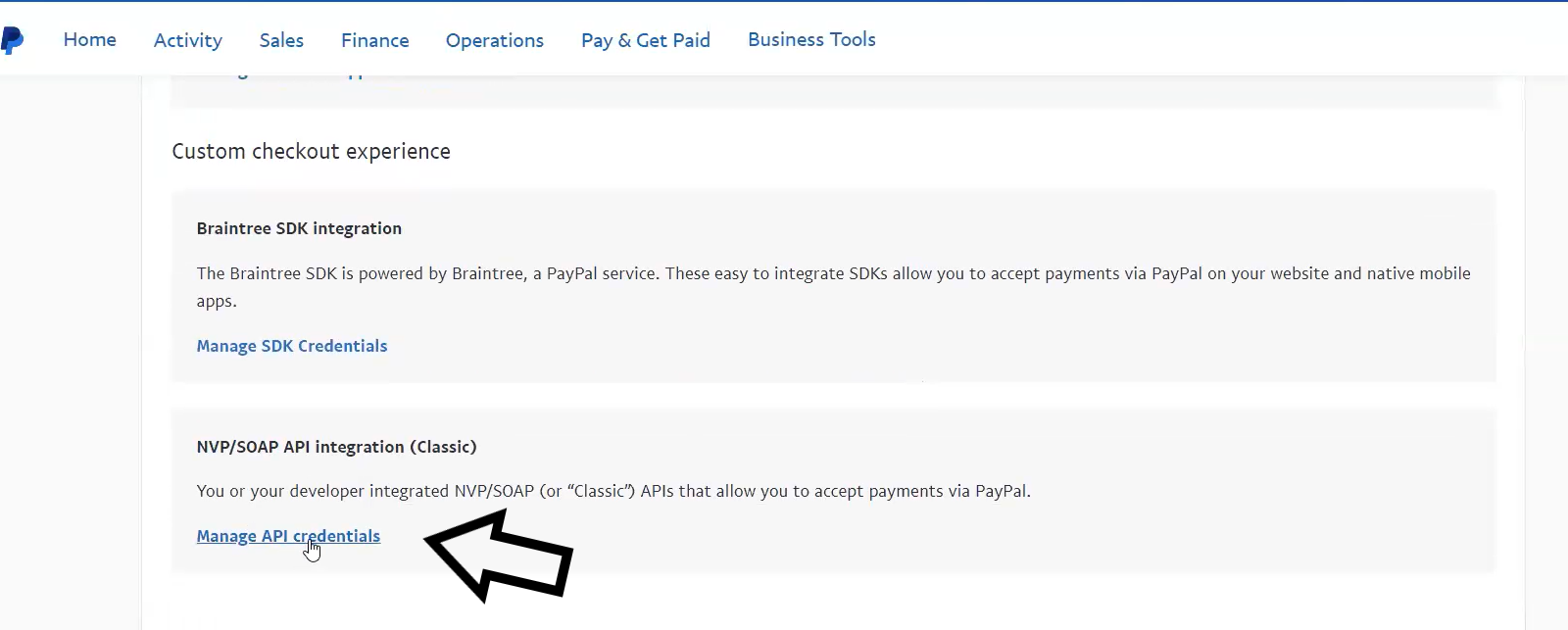Click the text starting 'The Braintree SDK is powered'
Viewport: 1568px width, 630px height.
tap(833, 287)
